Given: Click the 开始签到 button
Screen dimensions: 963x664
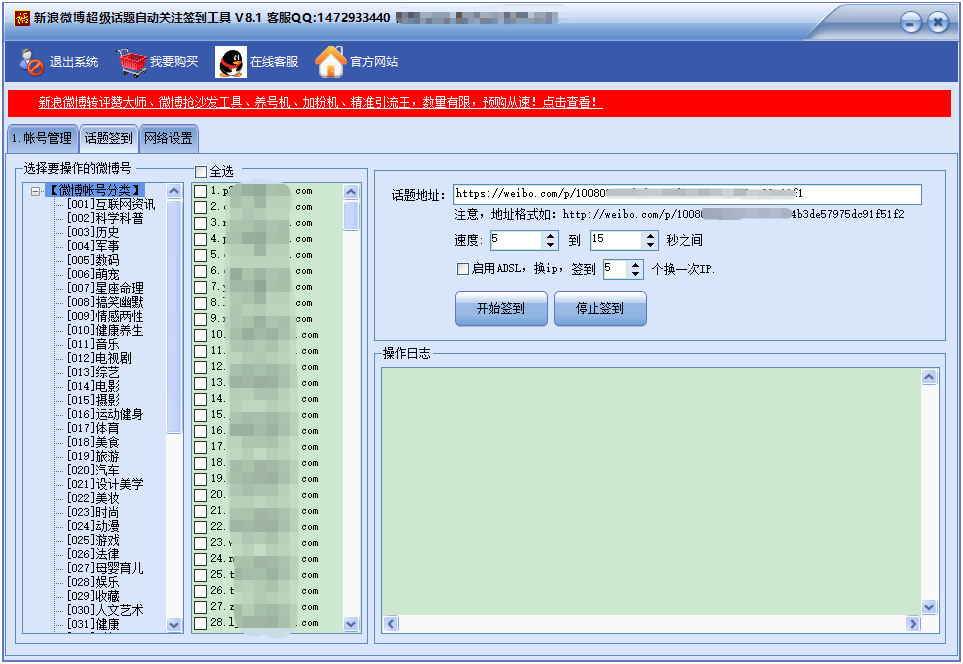Looking at the screenshot, I should point(501,308).
